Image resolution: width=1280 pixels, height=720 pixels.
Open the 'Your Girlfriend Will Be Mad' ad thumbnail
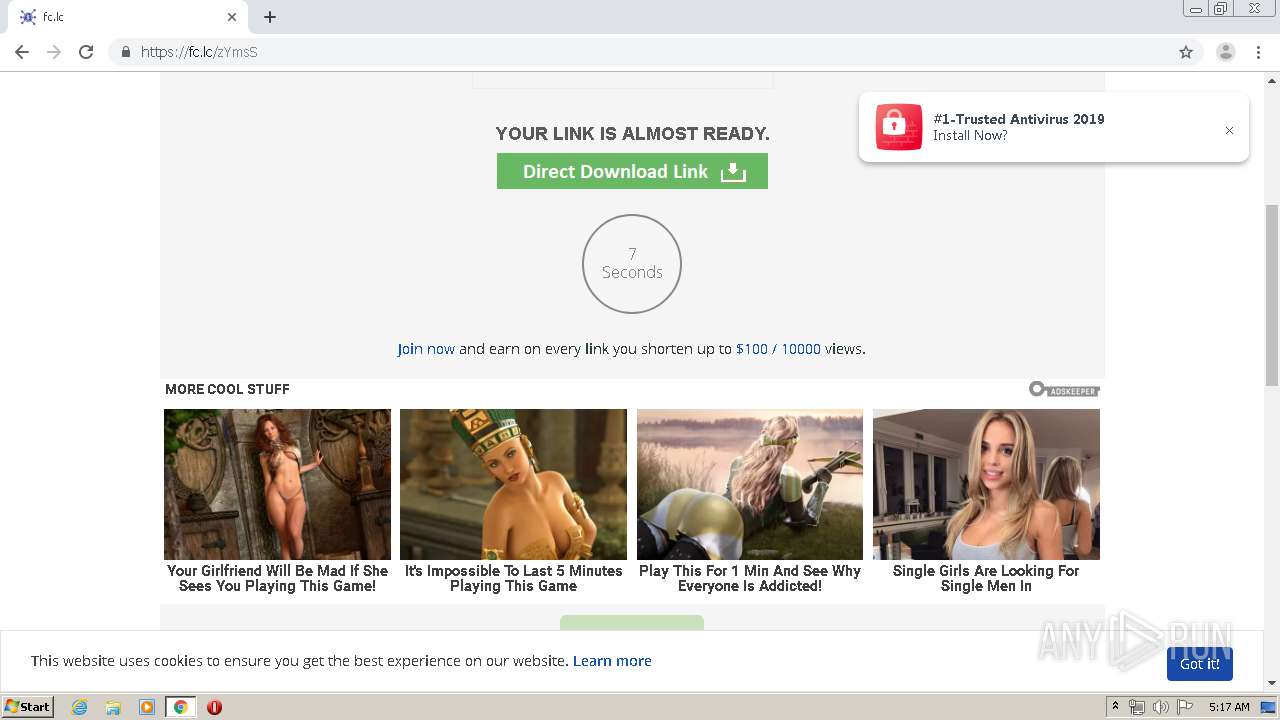click(x=277, y=484)
